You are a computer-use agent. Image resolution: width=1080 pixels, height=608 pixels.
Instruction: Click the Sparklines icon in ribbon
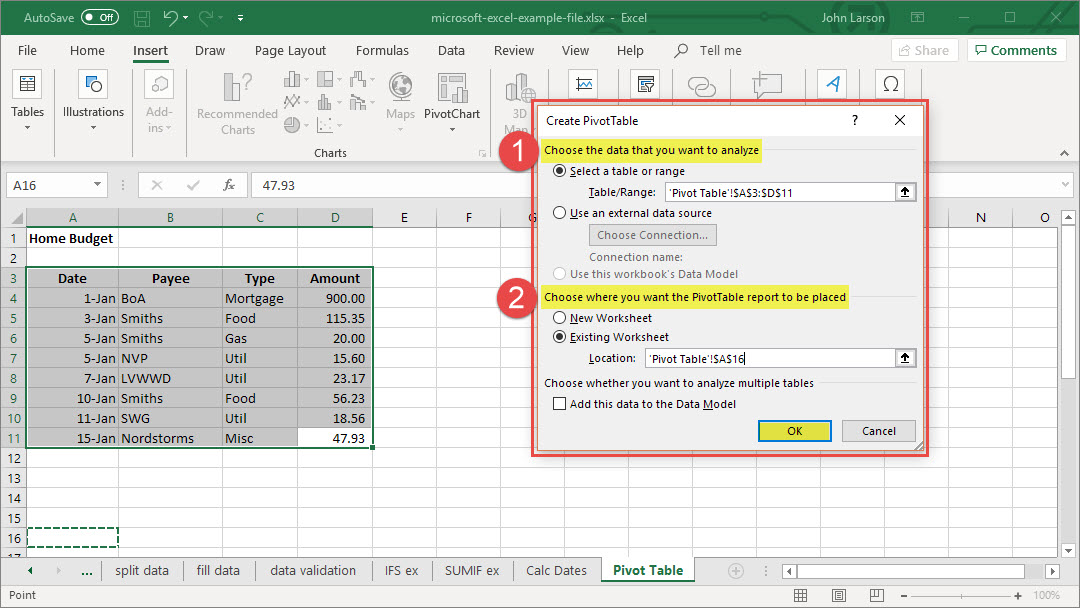[x=583, y=85]
